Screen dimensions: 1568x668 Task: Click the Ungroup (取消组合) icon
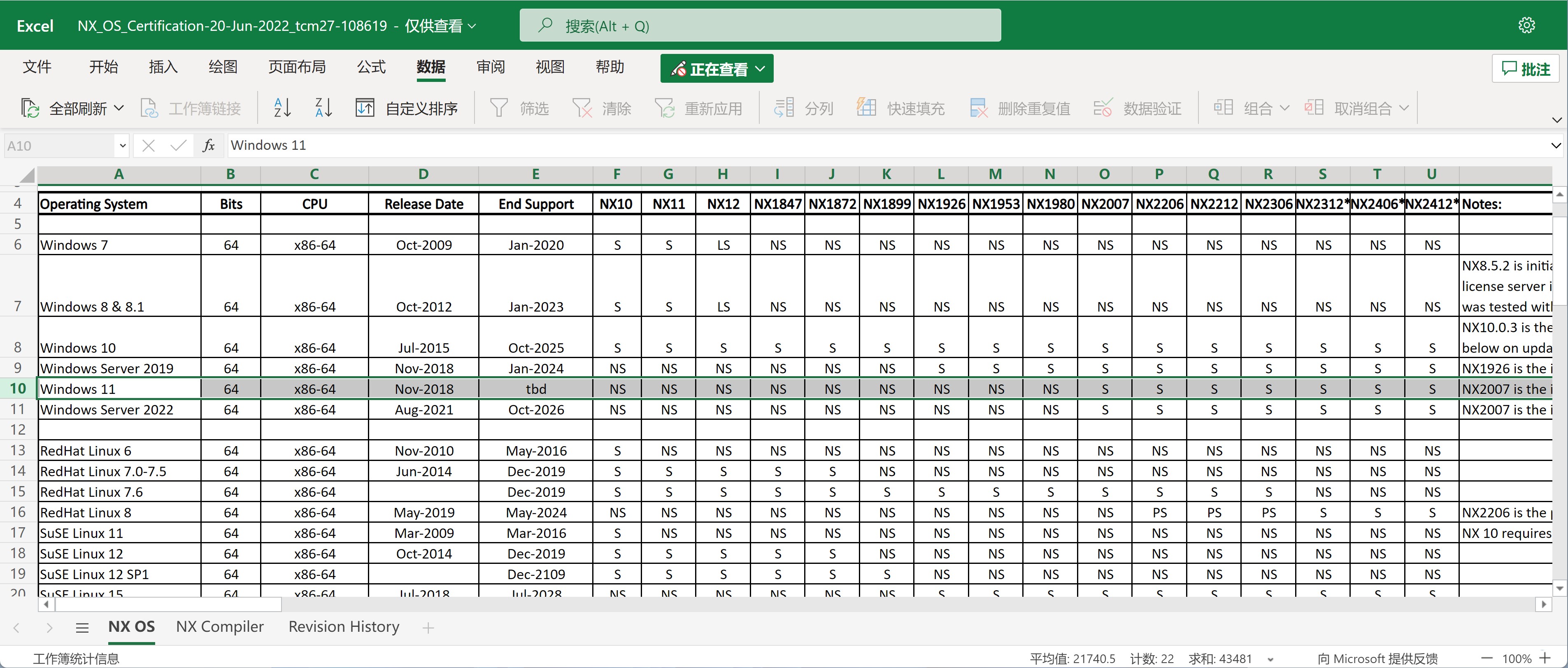click(x=1314, y=108)
